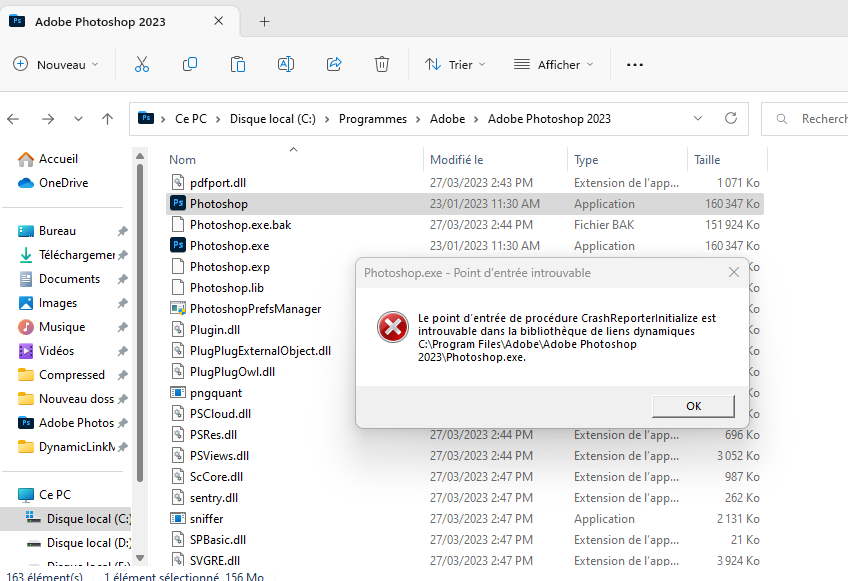Click OK in the error dialog
Screen dimensions: 848x581
pos(693,406)
